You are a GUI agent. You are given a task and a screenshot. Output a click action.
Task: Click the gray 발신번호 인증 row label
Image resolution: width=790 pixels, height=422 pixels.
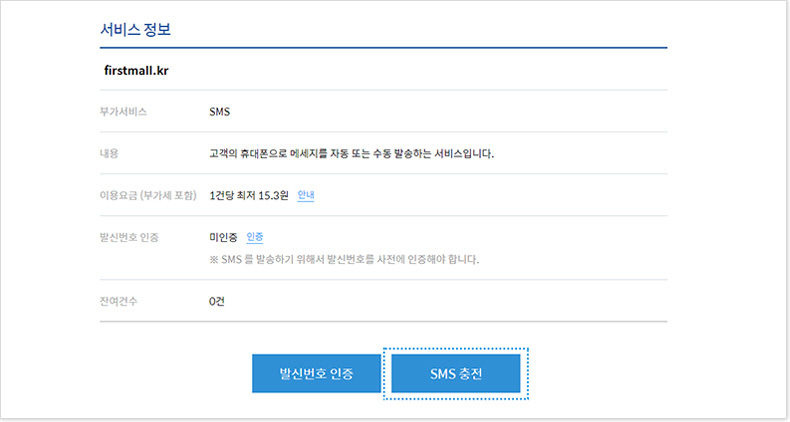pos(129,237)
